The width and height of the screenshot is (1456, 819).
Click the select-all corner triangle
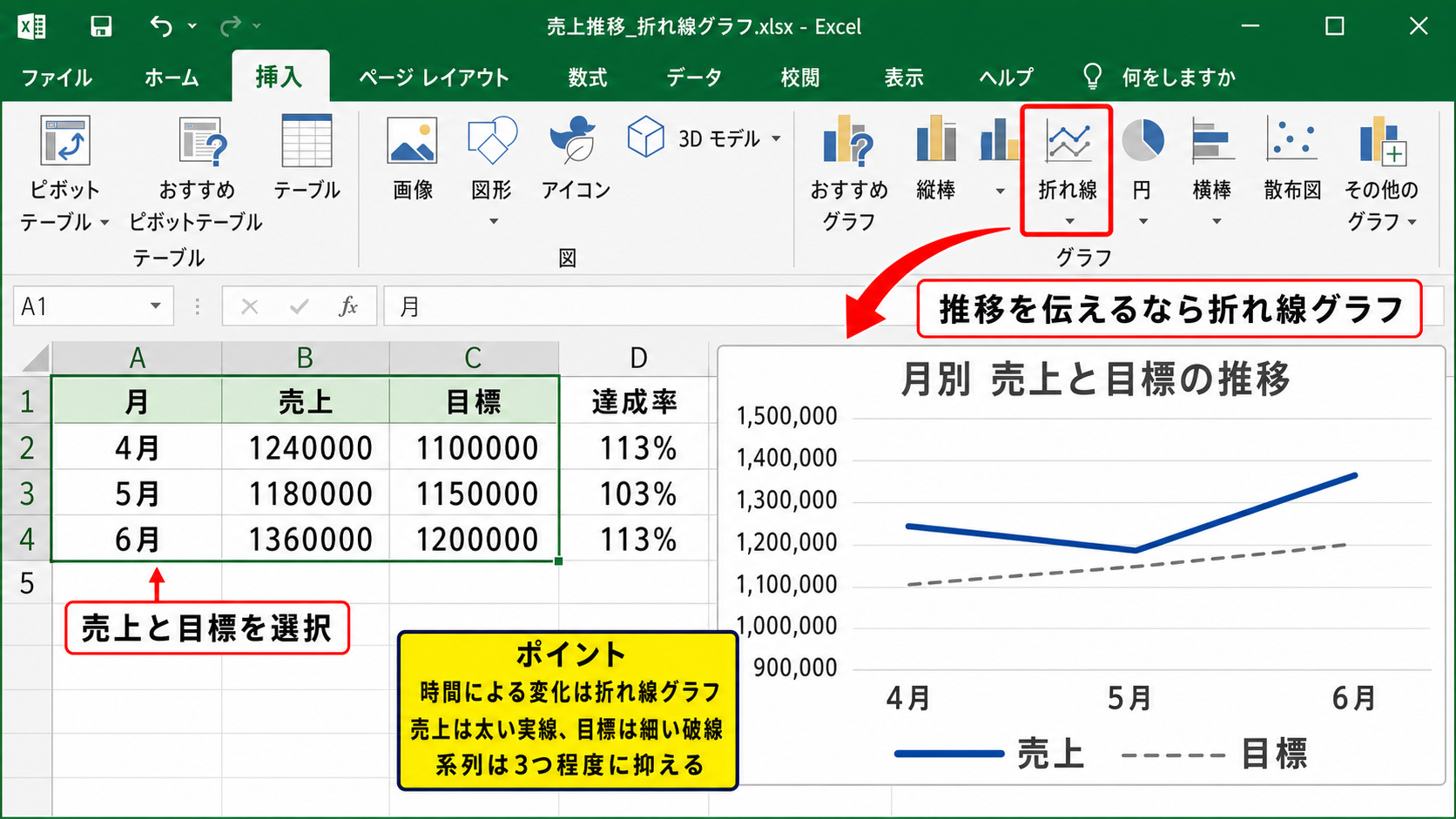point(35,358)
